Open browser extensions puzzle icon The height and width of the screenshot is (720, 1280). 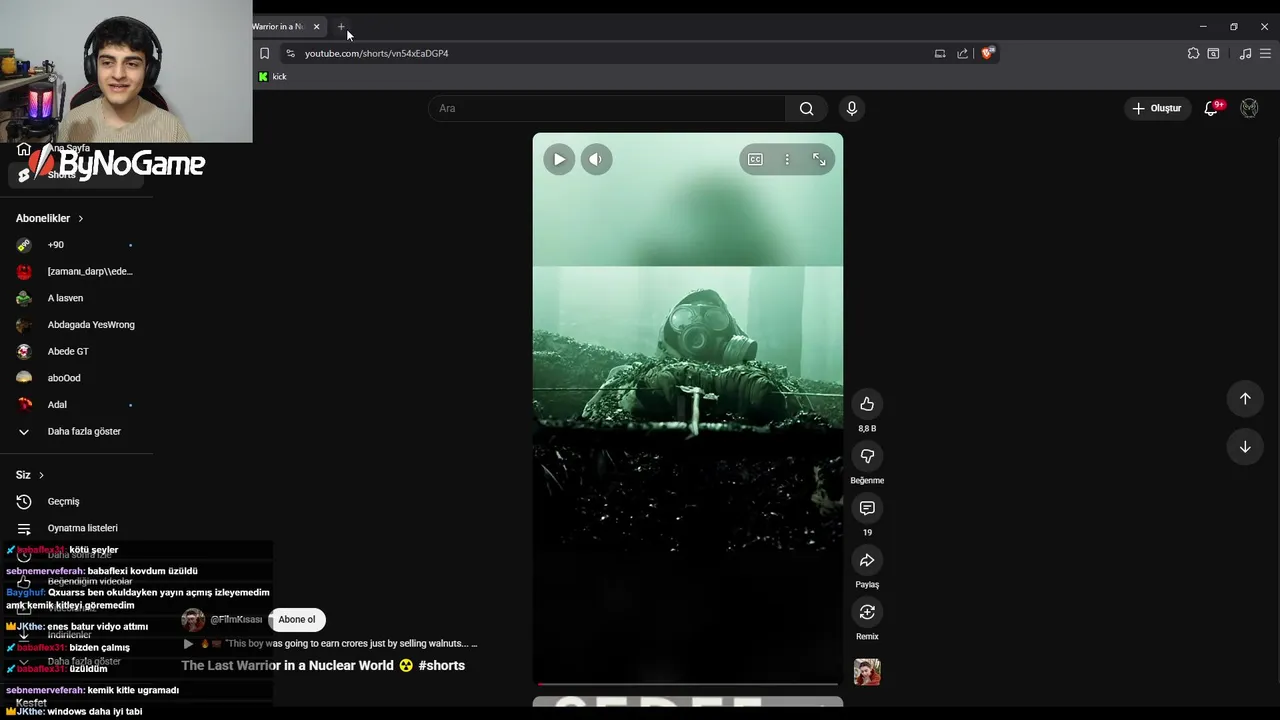pyautogui.click(x=1193, y=53)
